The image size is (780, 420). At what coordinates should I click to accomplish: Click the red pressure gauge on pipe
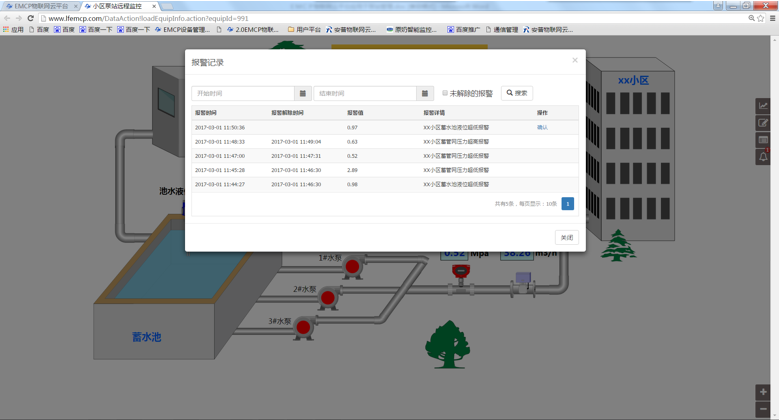[461, 273]
